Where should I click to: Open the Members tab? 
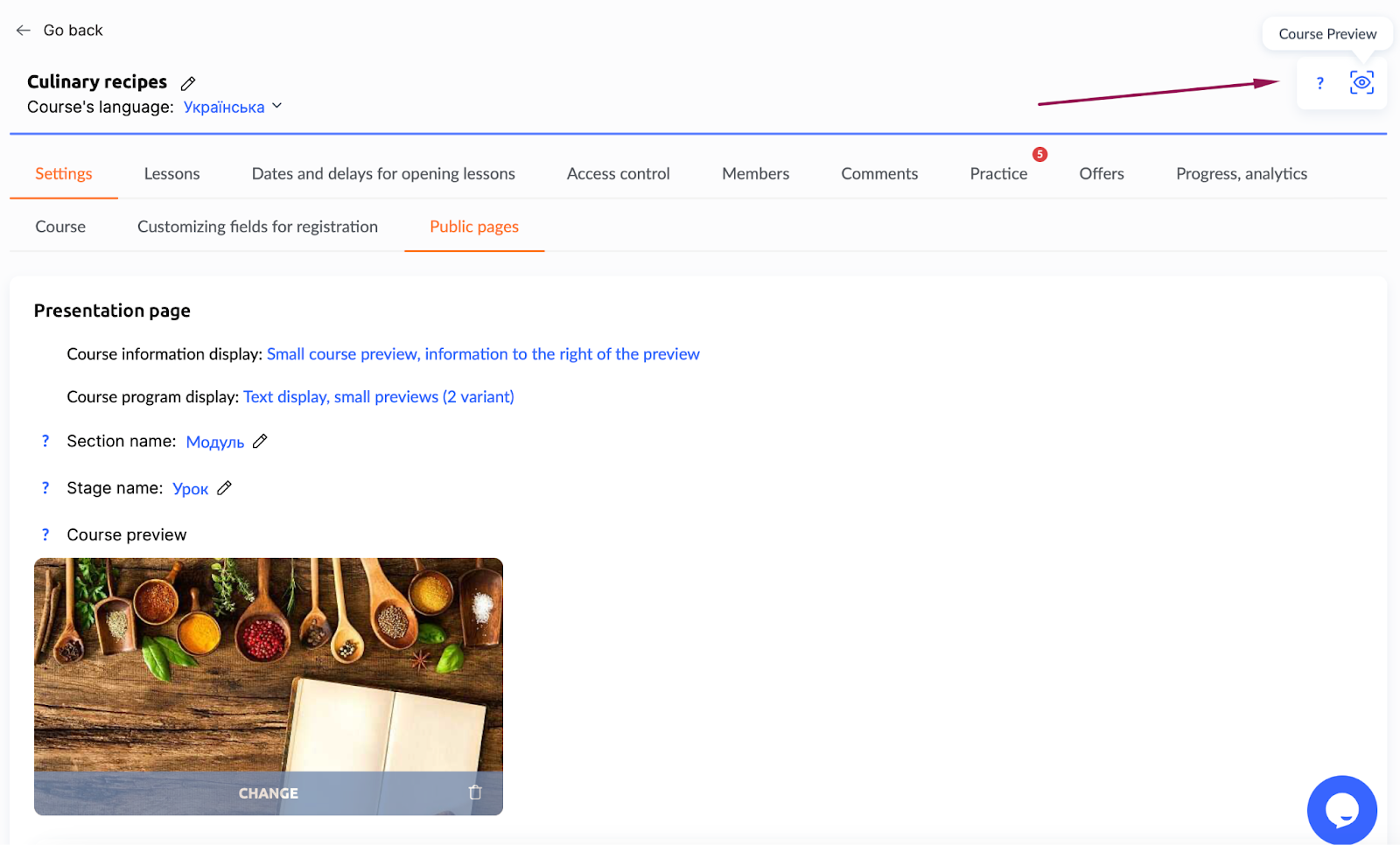pyautogui.click(x=756, y=173)
